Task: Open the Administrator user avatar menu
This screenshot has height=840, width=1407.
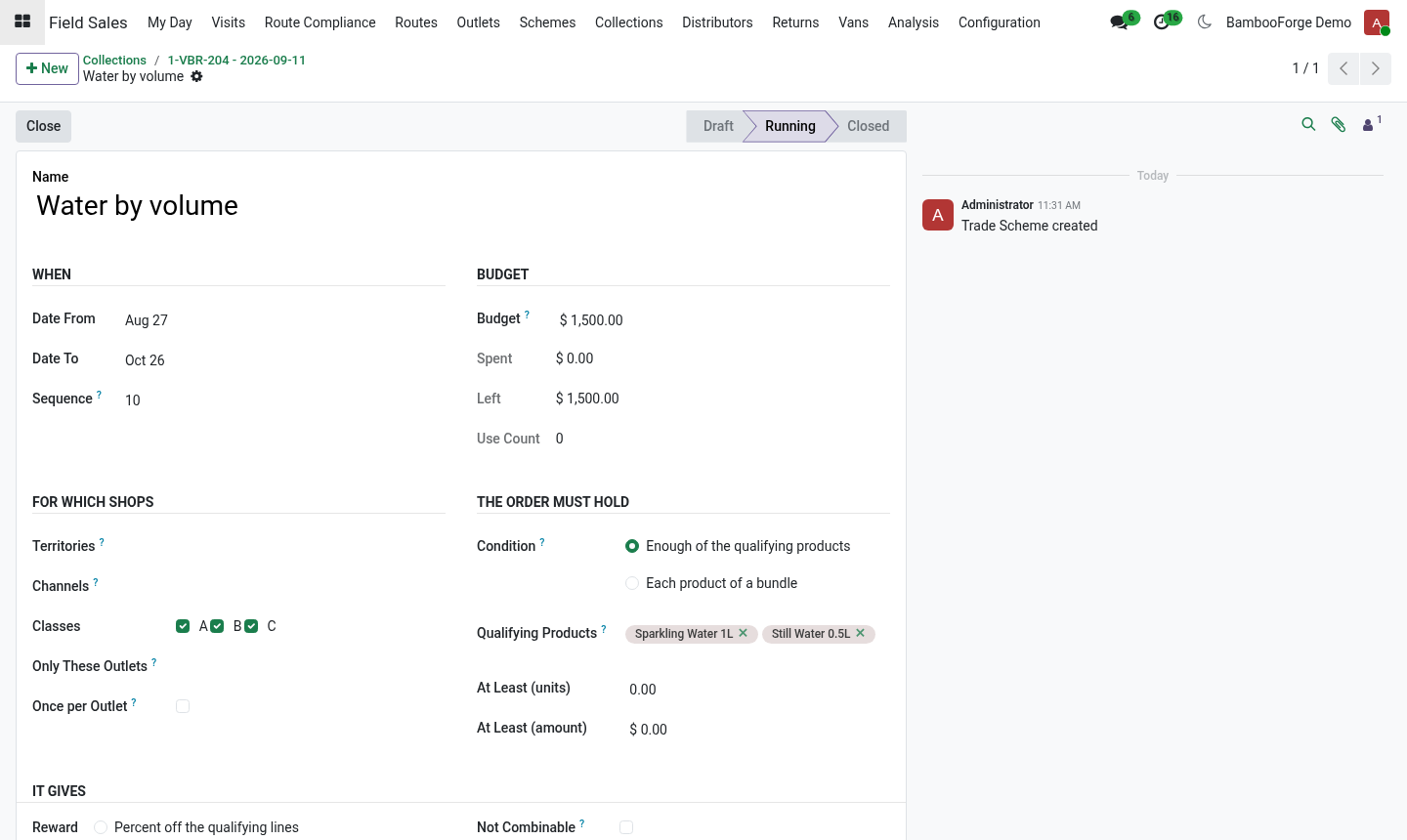Action: pyautogui.click(x=1377, y=21)
